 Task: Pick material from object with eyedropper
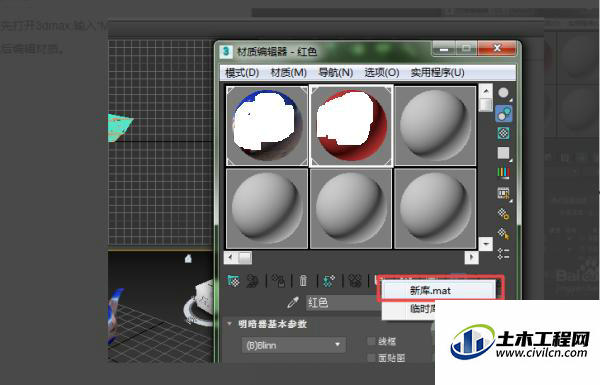(x=293, y=303)
